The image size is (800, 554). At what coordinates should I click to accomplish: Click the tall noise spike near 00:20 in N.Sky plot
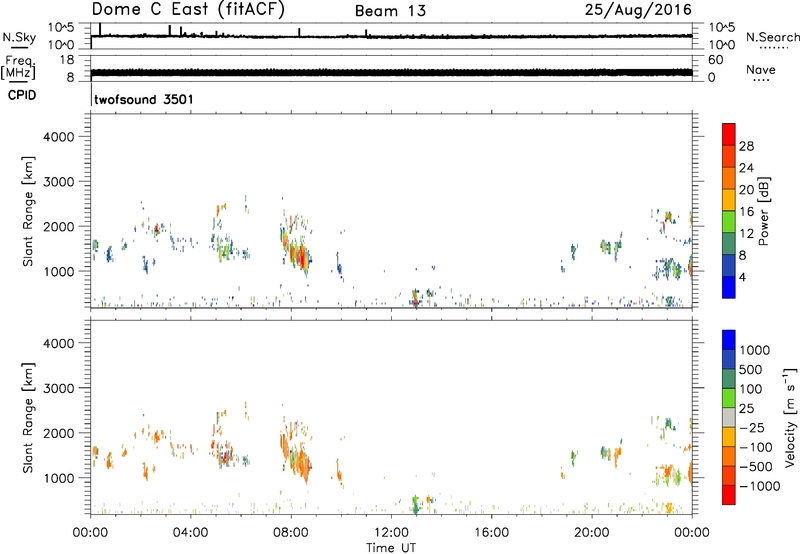[x=100, y=29]
